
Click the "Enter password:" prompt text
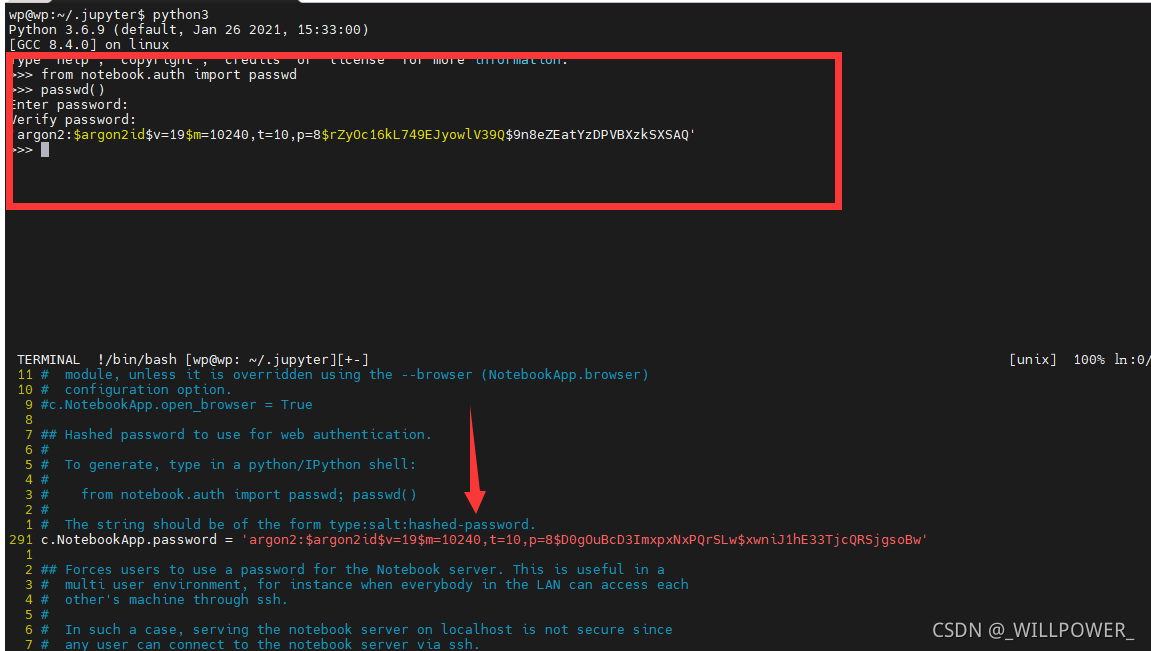(x=70, y=104)
